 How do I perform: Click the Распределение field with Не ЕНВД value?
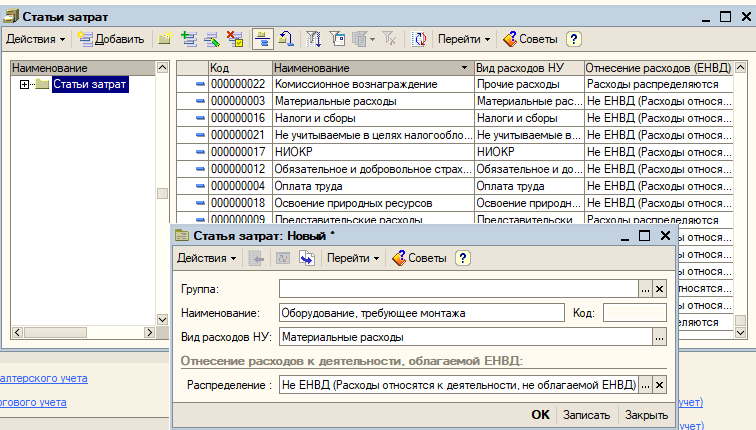[459, 385]
